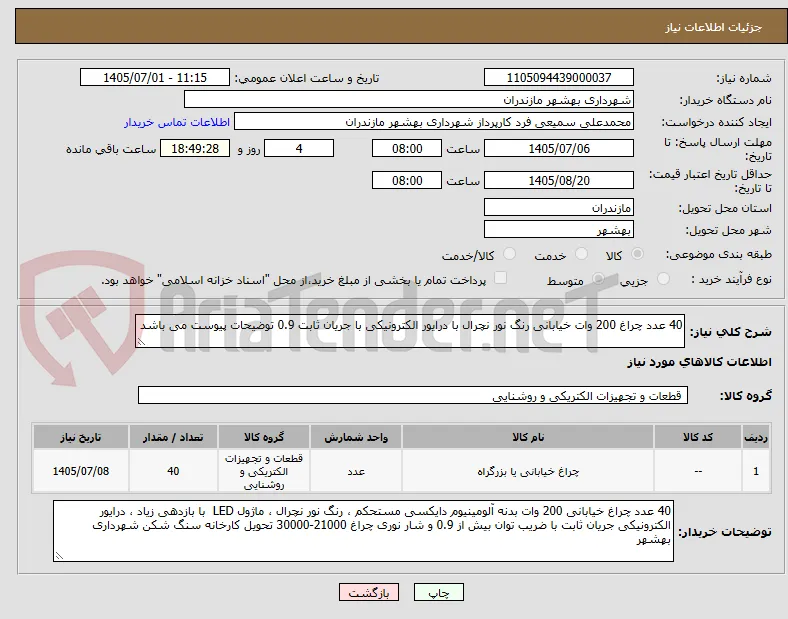Click the remaining time field 18:49:28
788x619 pixels.
[195, 149]
